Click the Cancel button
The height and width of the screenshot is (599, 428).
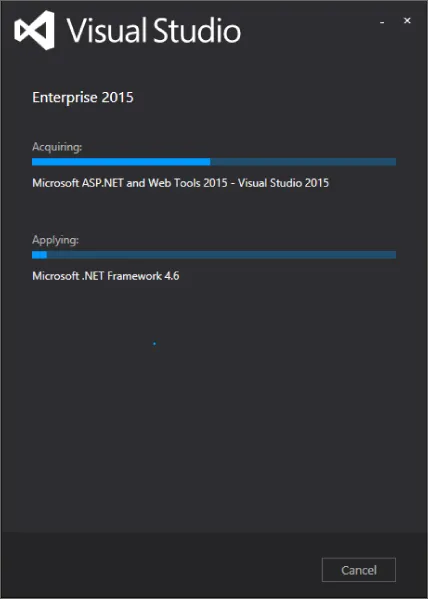[358, 570]
